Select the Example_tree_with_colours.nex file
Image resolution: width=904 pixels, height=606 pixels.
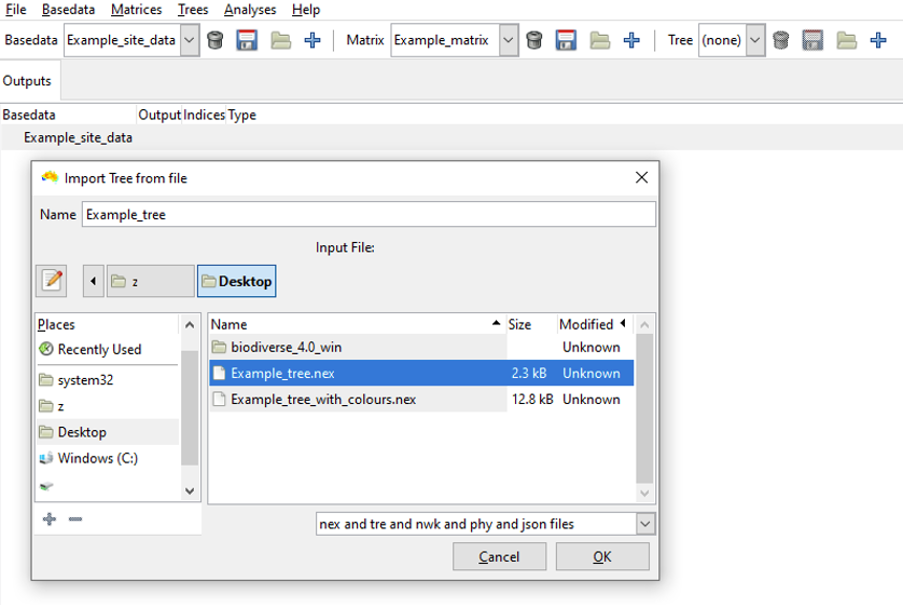[x=323, y=399]
